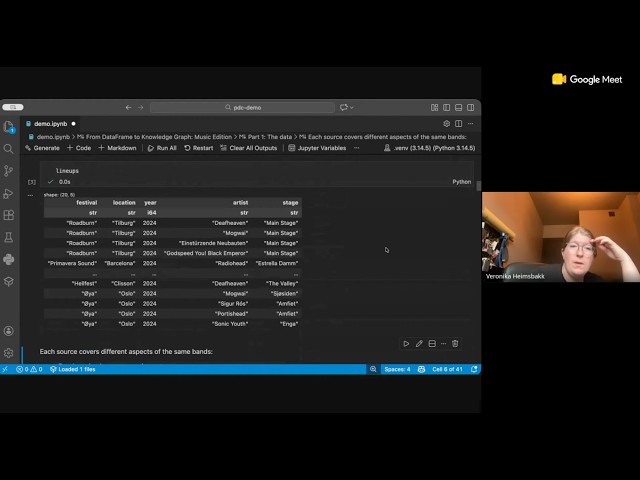The height and width of the screenshot is (480, 640).
Task: Show errors and warnings in status bar
Action: click(x=29, y=369)
